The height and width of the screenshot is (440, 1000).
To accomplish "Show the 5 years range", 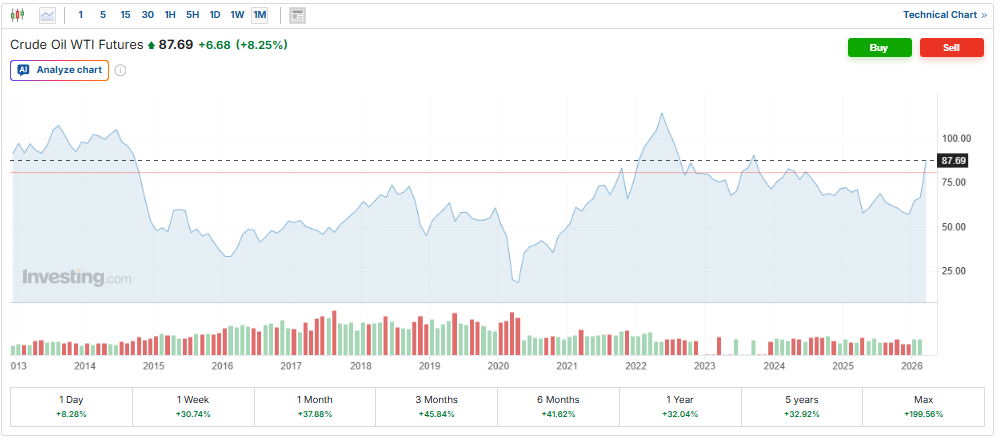I will coord(802,406).
